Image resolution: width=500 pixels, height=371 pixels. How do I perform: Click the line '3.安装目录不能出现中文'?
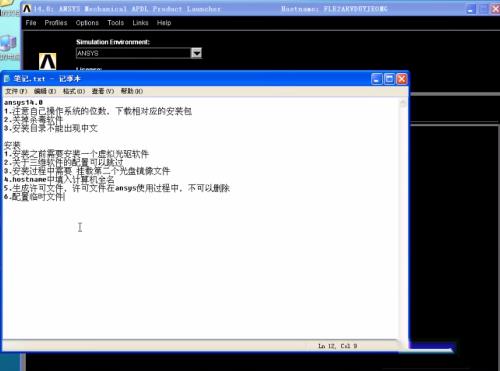tap(51, 128)
